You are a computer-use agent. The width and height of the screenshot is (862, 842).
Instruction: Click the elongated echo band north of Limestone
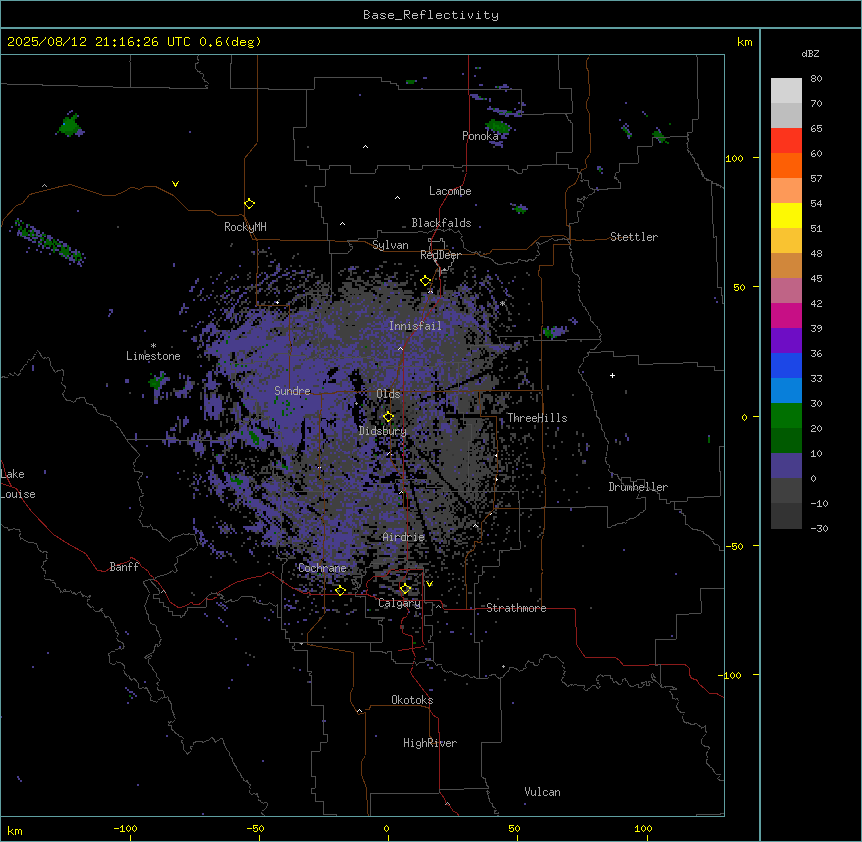[49, 242]
